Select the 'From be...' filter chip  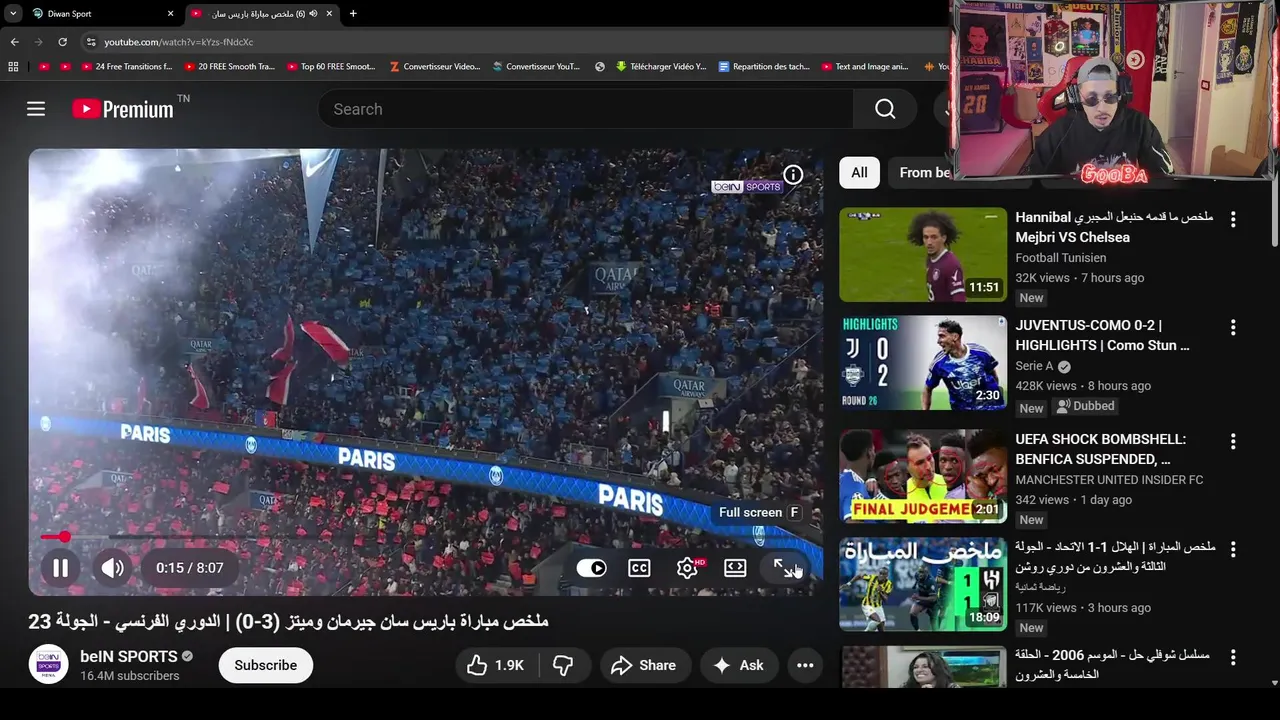click(x=925, y=173)
